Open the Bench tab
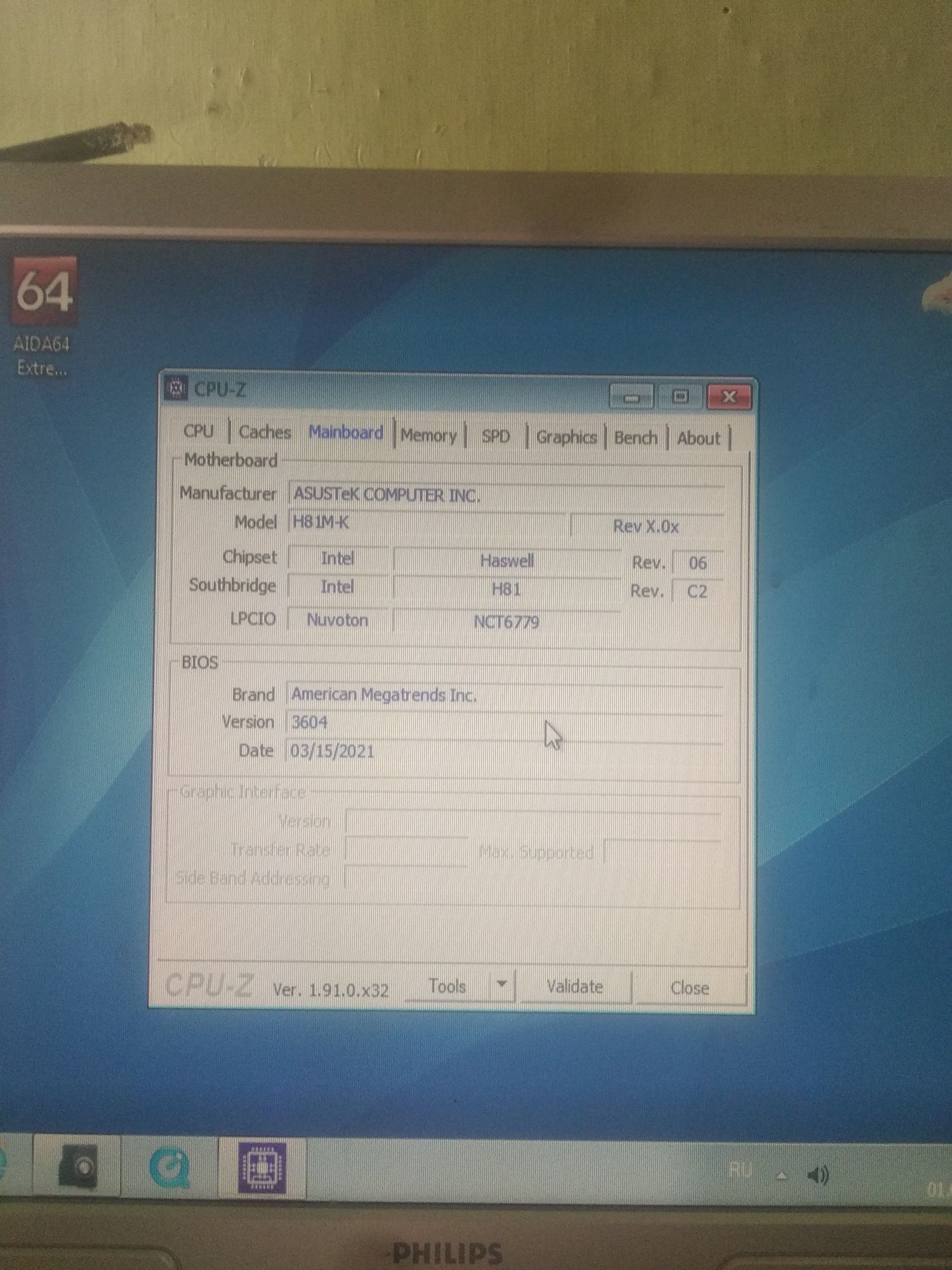The image size is (952, 1270). click(x=636, y=438)
